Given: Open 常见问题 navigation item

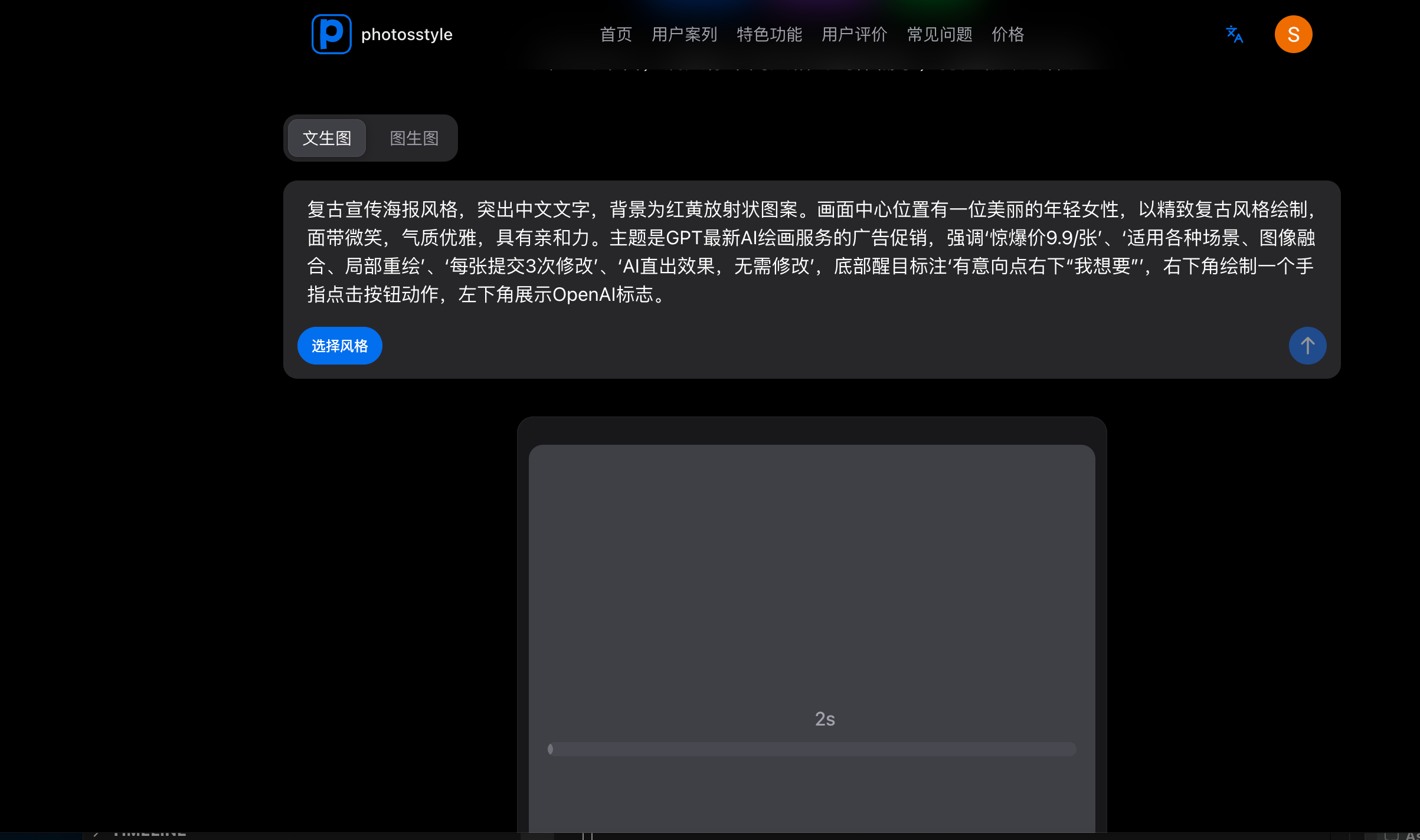Looking at the screenshot, I should click(939, 34).
